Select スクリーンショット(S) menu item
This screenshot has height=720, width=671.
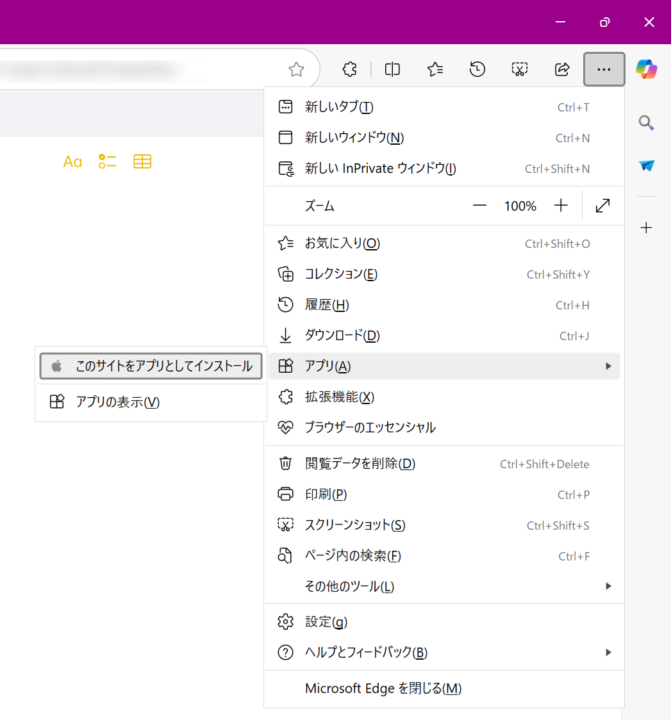pyautogui.click(x=444, y=525)
